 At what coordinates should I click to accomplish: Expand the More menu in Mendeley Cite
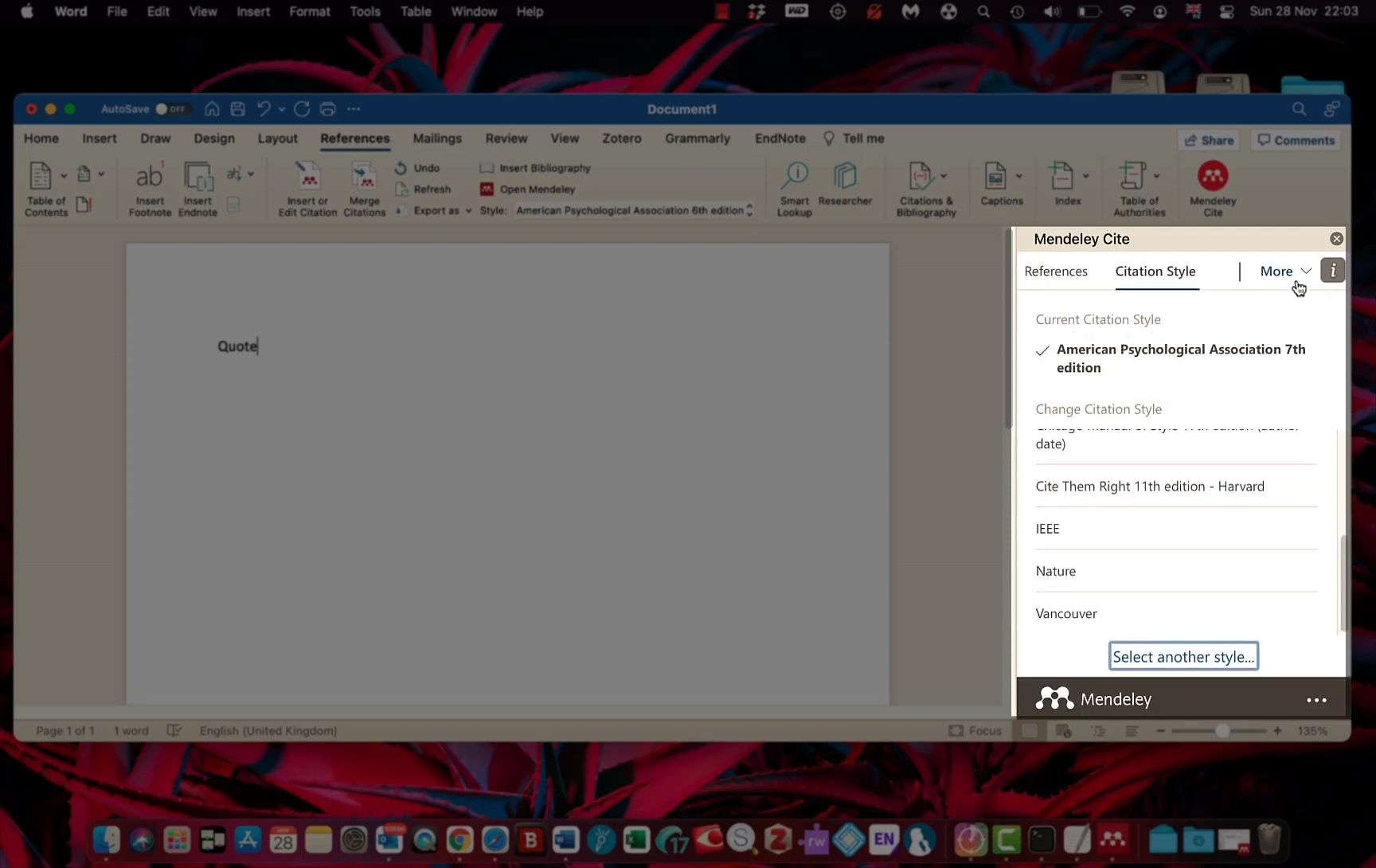[x=1285, y=272]
